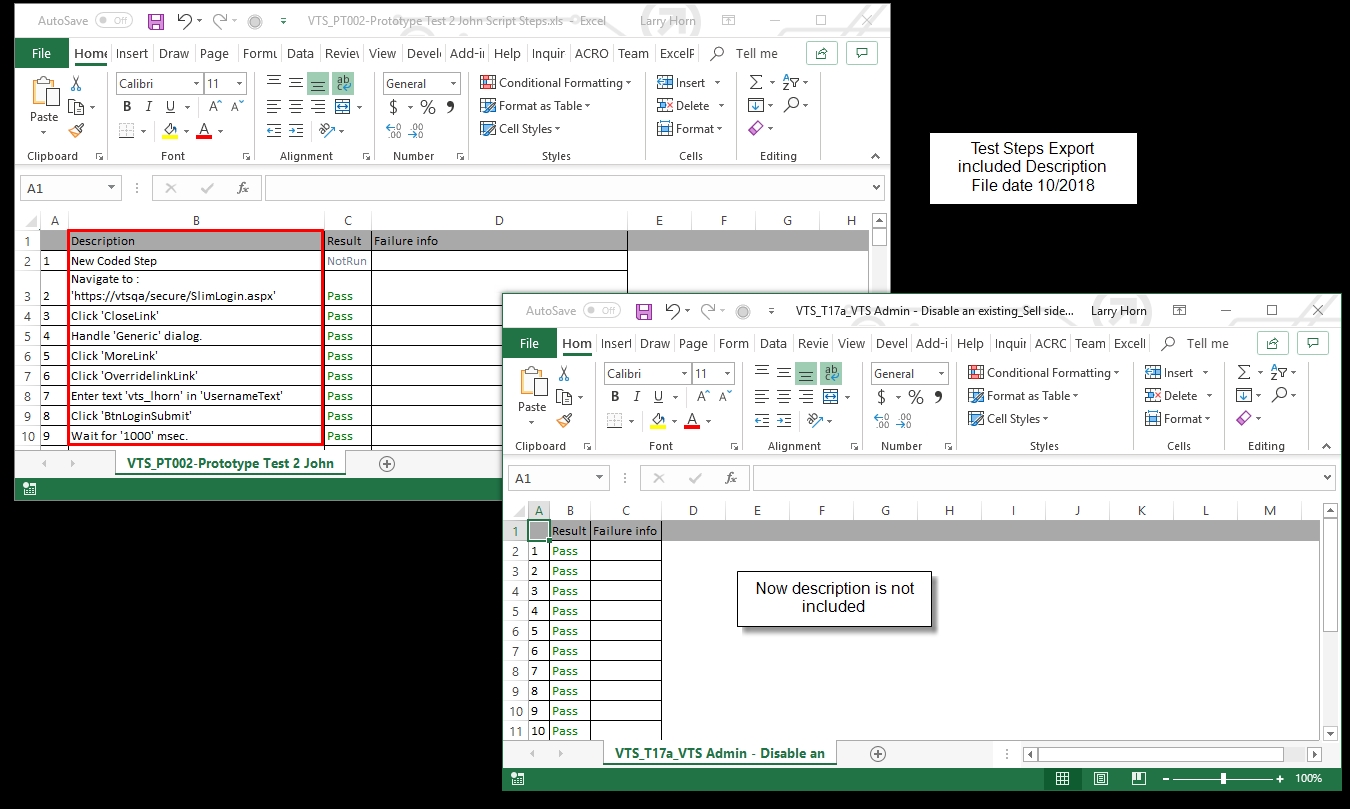Click Cut scissors icon in the VTS_T17a window

564,373
